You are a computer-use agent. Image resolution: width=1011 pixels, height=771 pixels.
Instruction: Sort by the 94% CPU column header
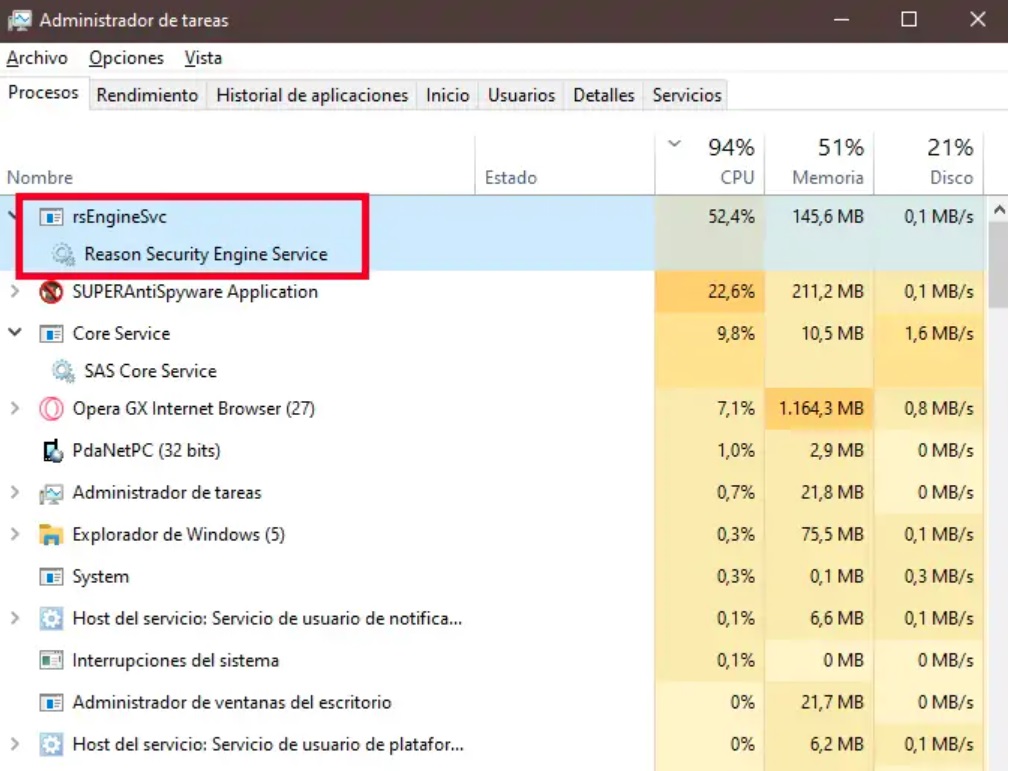click(710, 164)
